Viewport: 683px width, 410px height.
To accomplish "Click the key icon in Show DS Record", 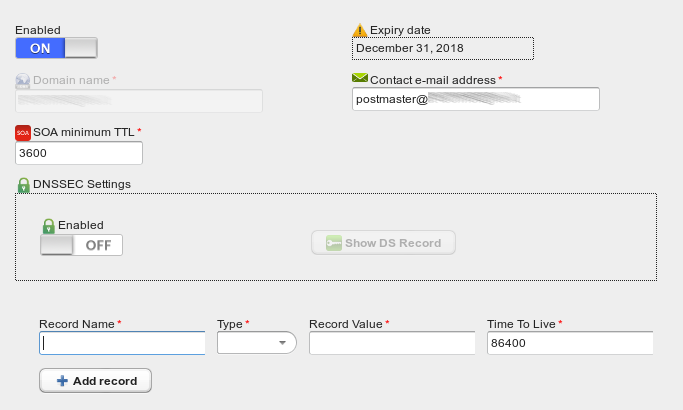I will 334,243.
